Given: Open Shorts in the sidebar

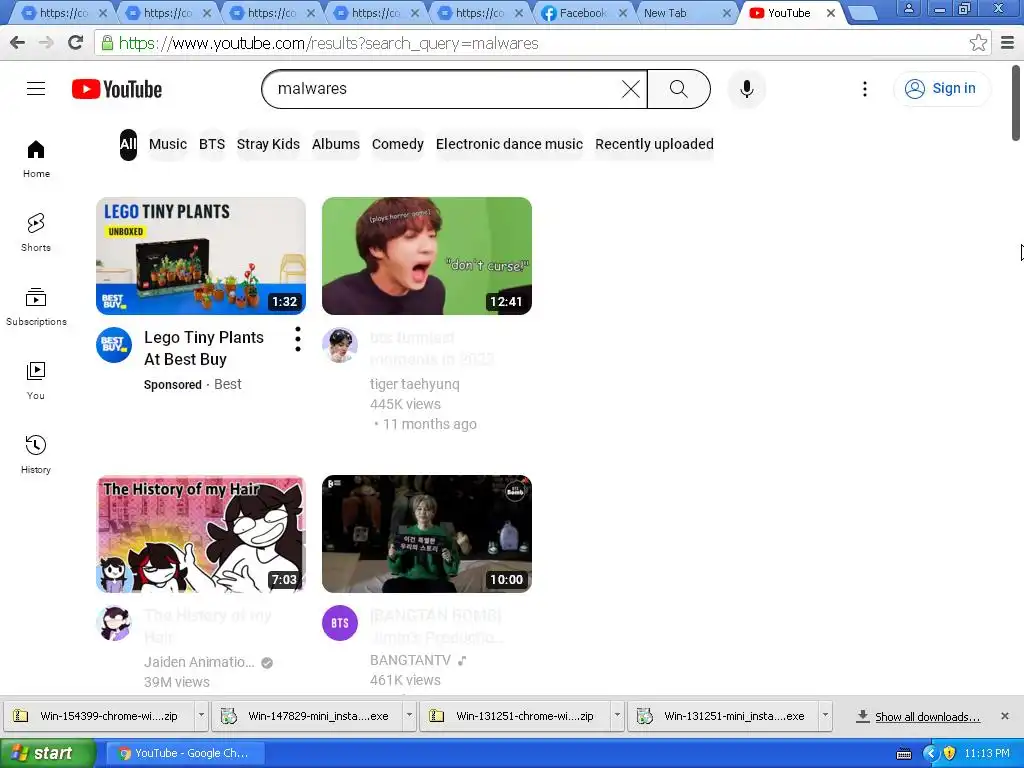Looking at the screenshot, I should point(36,232).
